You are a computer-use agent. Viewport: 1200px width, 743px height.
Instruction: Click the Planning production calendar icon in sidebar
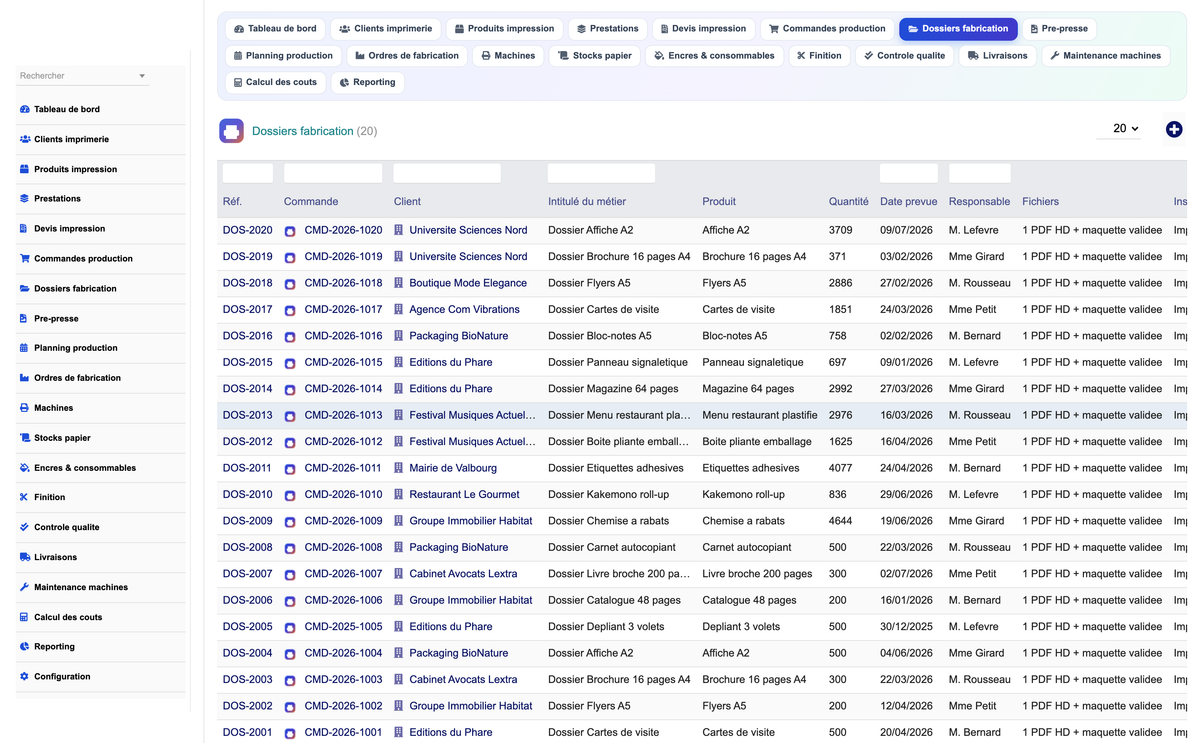click(x=24, y=348)
